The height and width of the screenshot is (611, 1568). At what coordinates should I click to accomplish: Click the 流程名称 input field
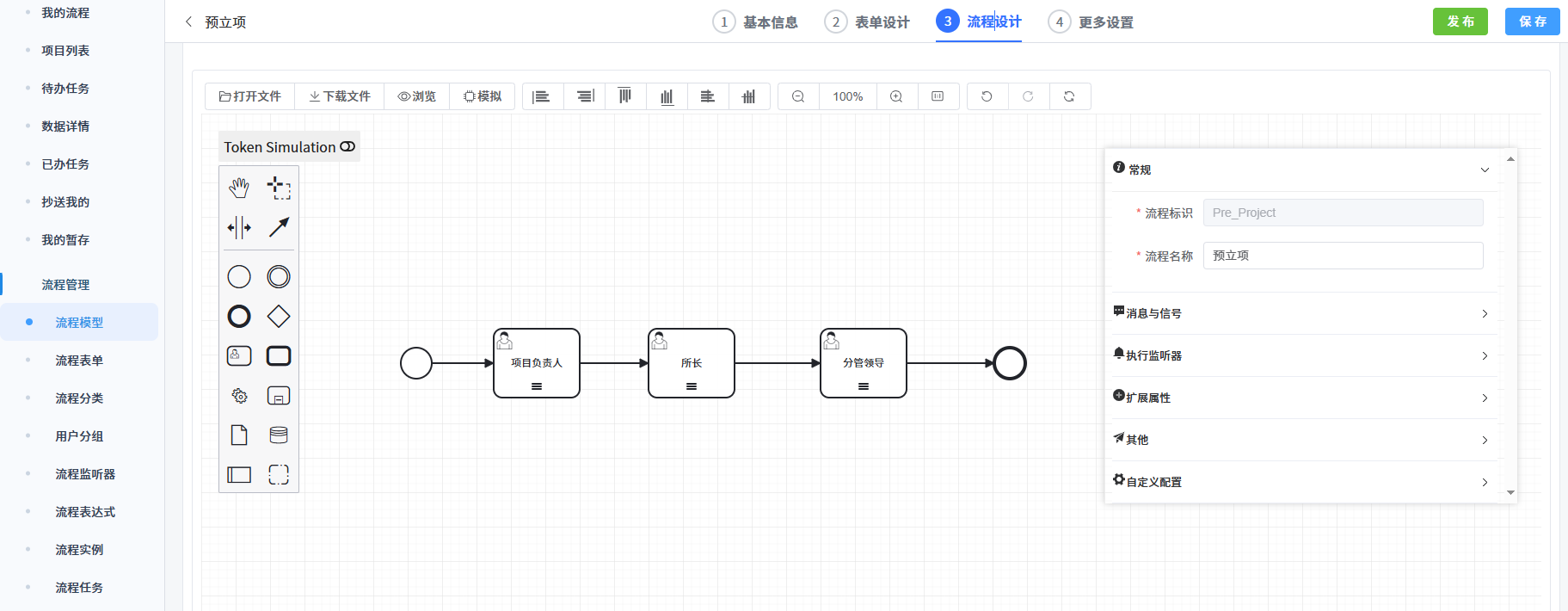click(1344, 256)
